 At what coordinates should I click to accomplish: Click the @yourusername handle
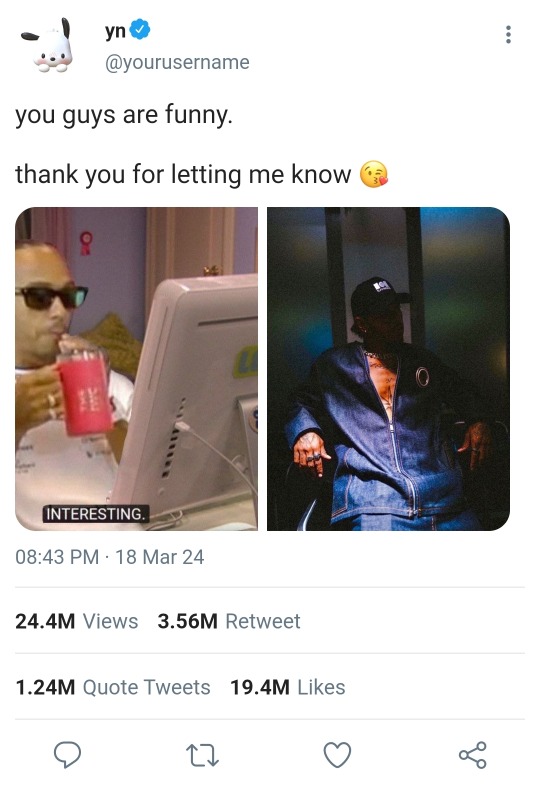point(177,63)
